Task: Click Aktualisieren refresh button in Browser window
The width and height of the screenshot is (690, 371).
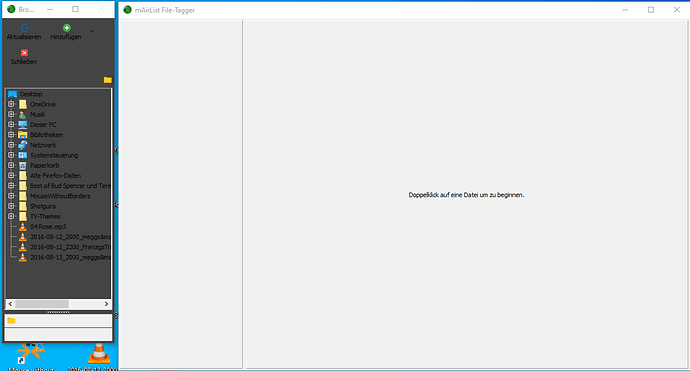Action: tap(24, 32)
